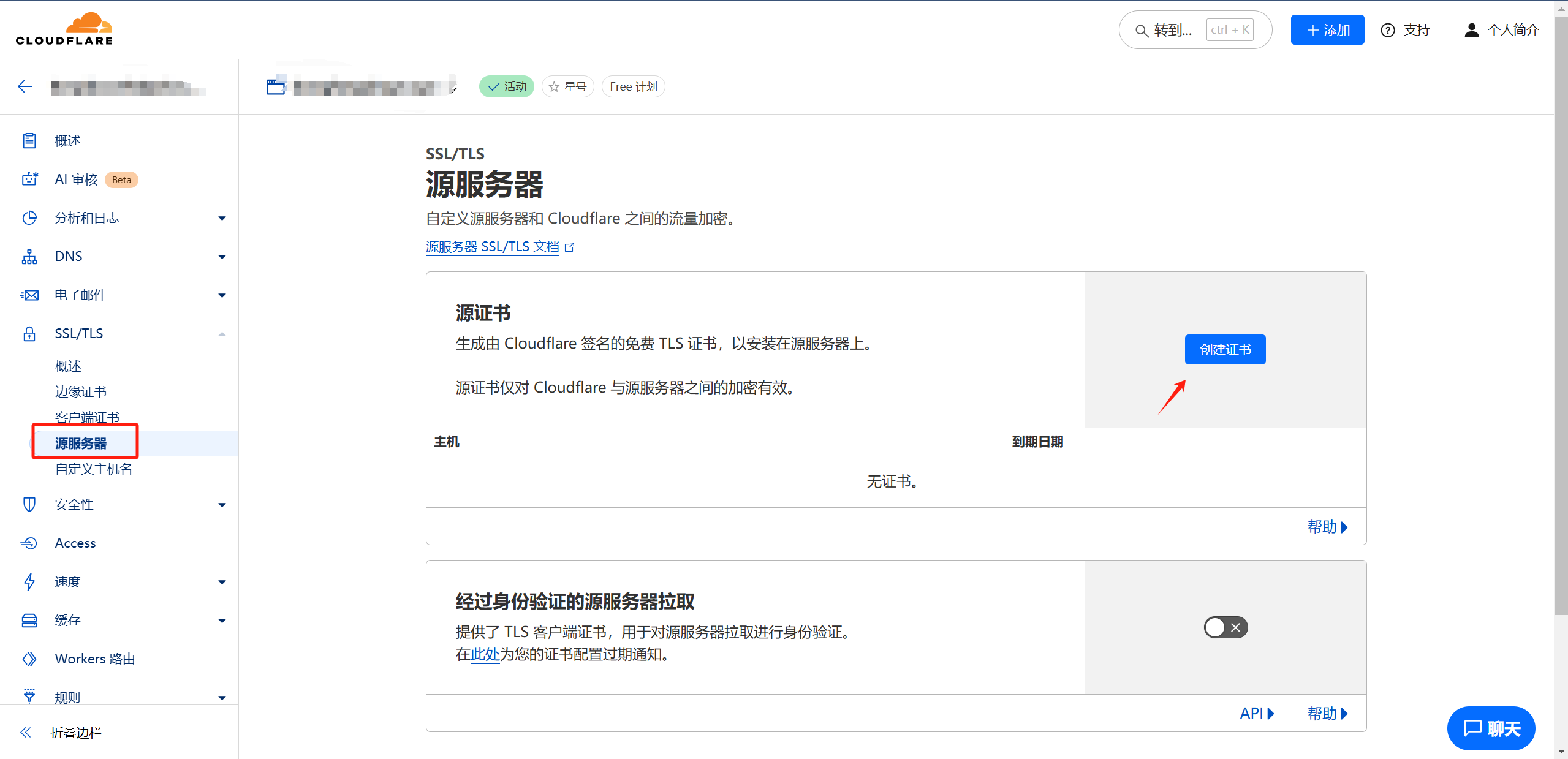Open 客户端证书 submenu item

click(x=87, y=418)
